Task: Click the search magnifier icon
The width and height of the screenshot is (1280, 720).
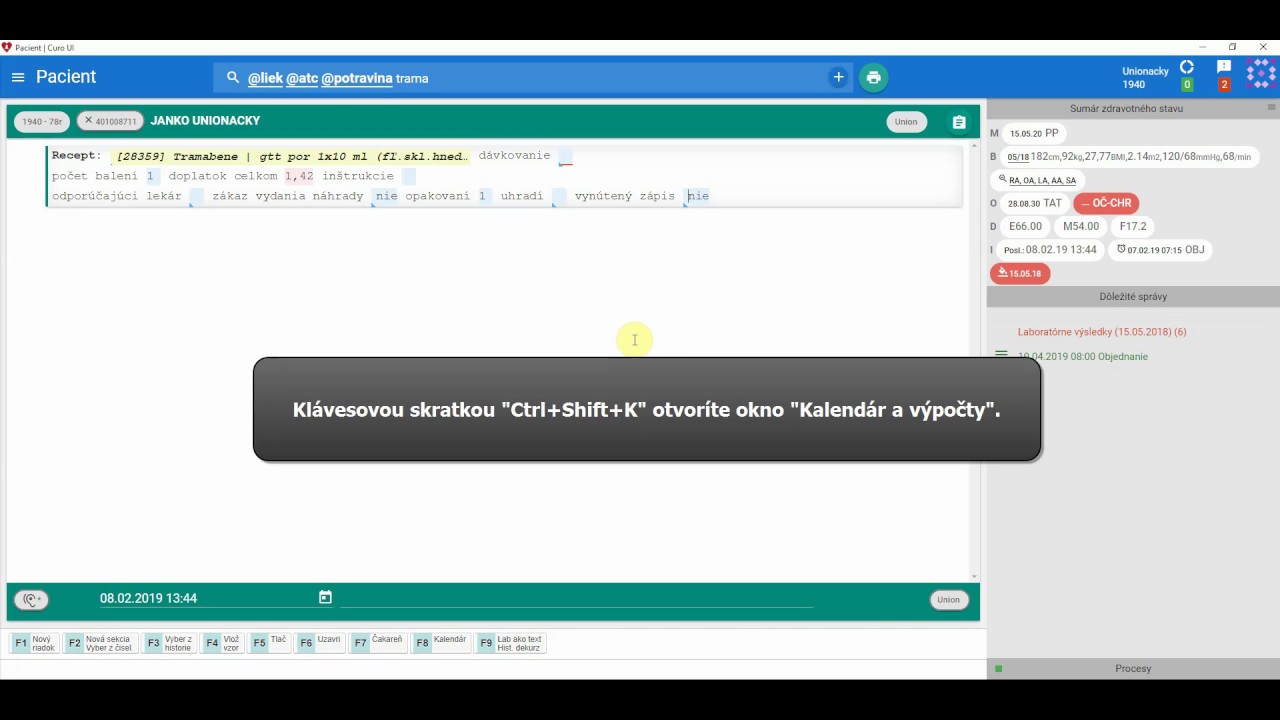Action: pos(233,77)
